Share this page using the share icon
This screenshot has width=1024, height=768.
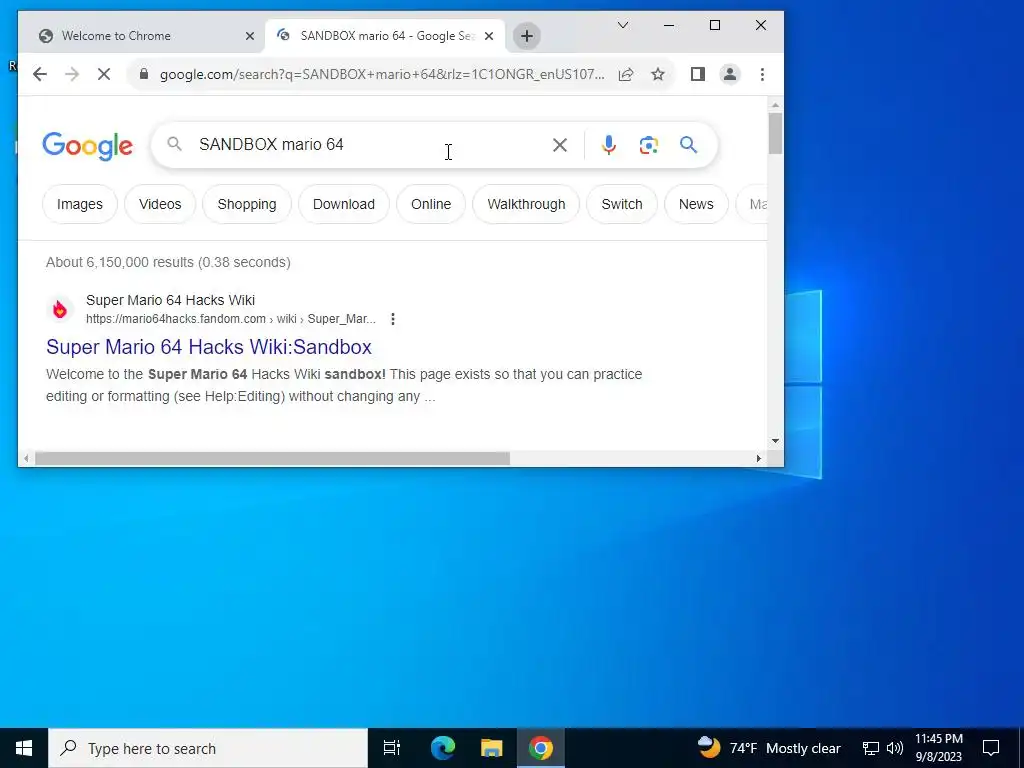coord(626,74)
